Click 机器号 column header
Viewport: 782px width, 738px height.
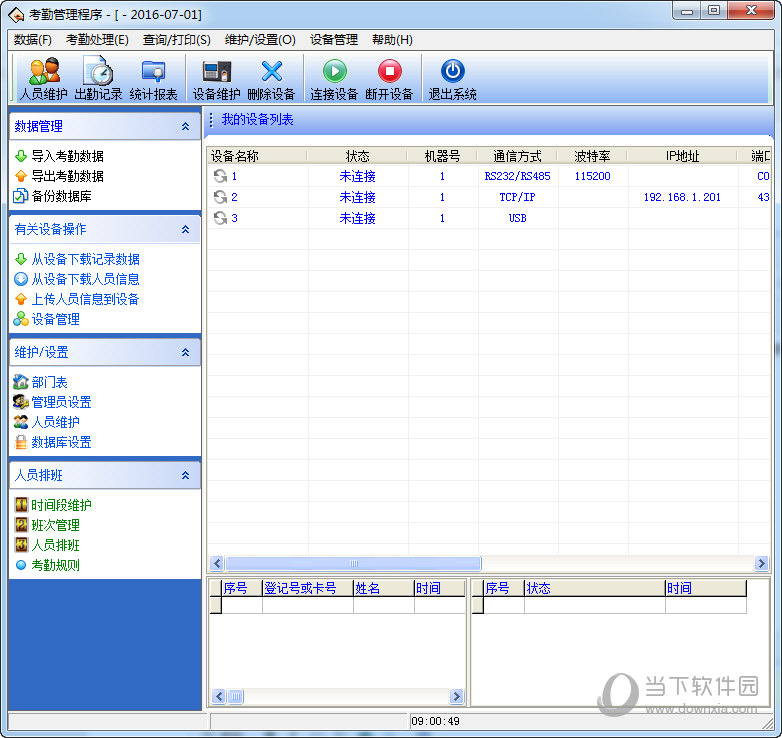(442, 156)
